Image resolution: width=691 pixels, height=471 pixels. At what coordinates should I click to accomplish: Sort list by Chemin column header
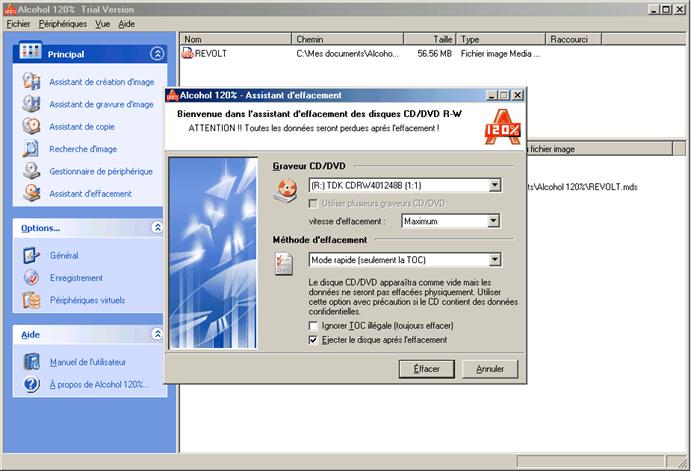click(347, 39)
